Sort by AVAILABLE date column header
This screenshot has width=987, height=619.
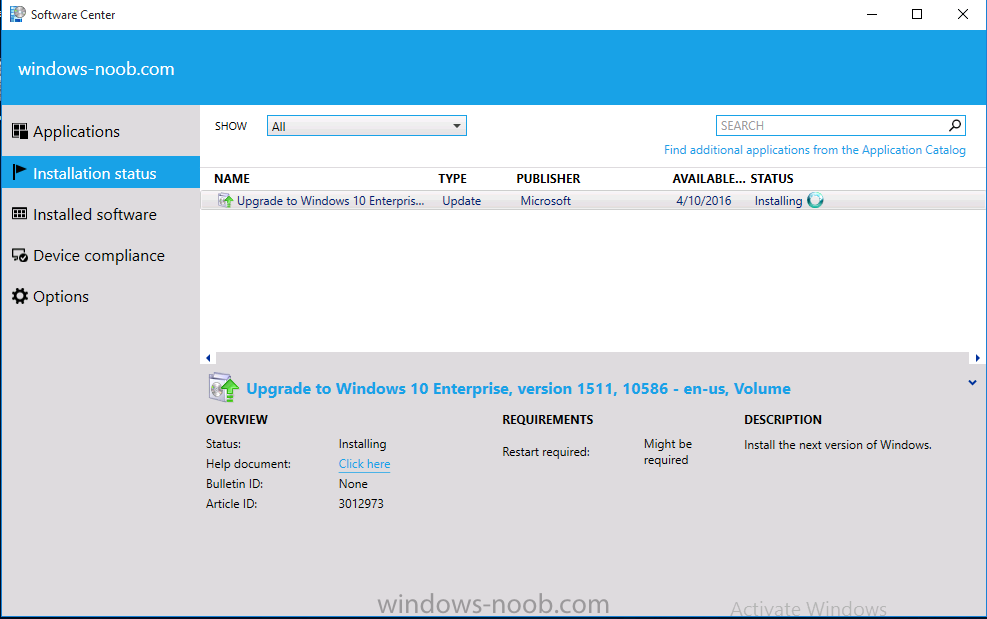point(709,179)
